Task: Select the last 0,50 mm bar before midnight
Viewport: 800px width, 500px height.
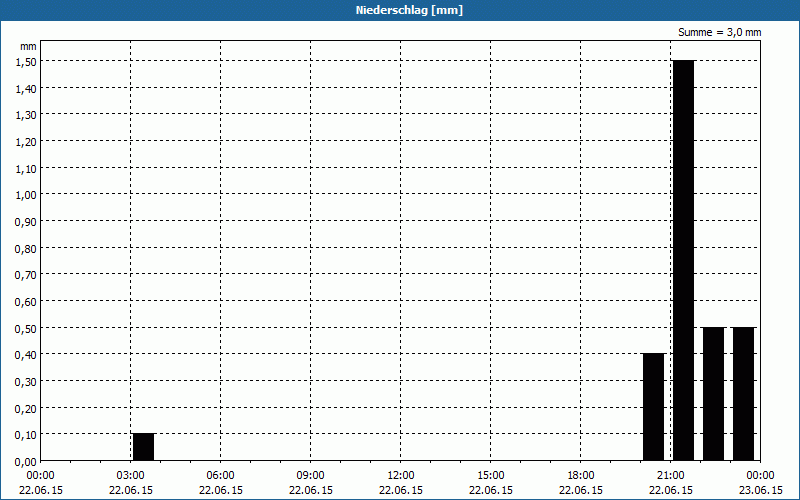Action: [743, 394]
